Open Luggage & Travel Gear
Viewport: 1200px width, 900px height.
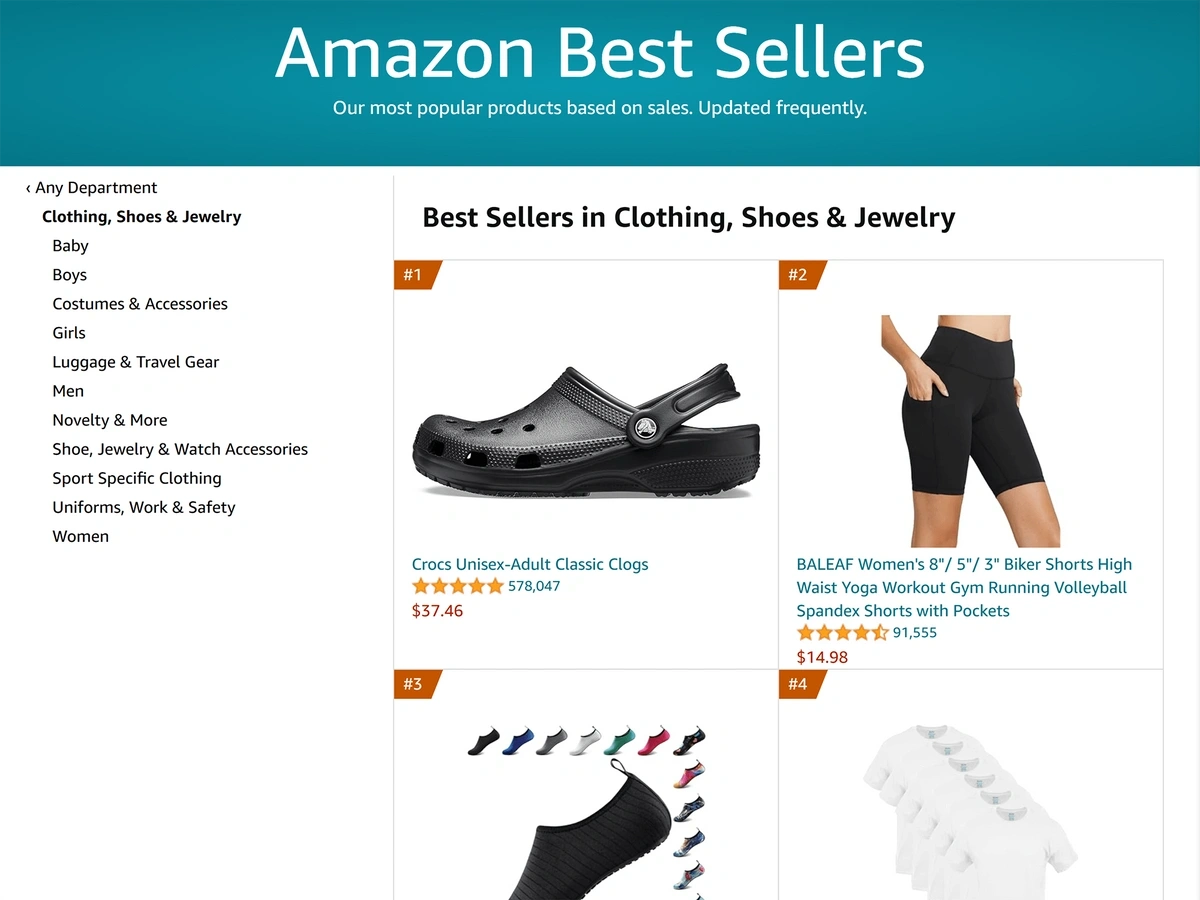tap(136, 362)
